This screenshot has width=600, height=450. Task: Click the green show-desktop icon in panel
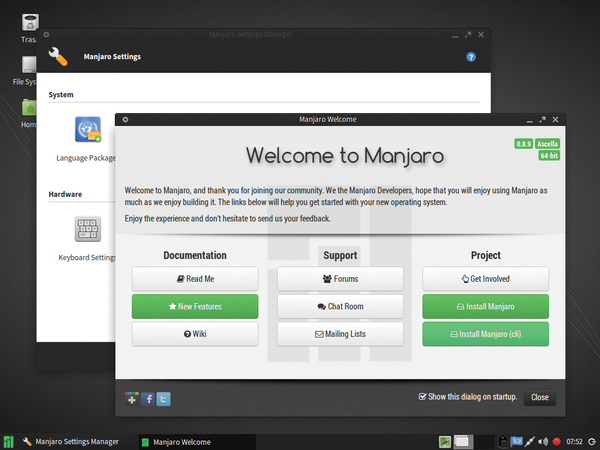pyautogui.click(x=445, y=442)
